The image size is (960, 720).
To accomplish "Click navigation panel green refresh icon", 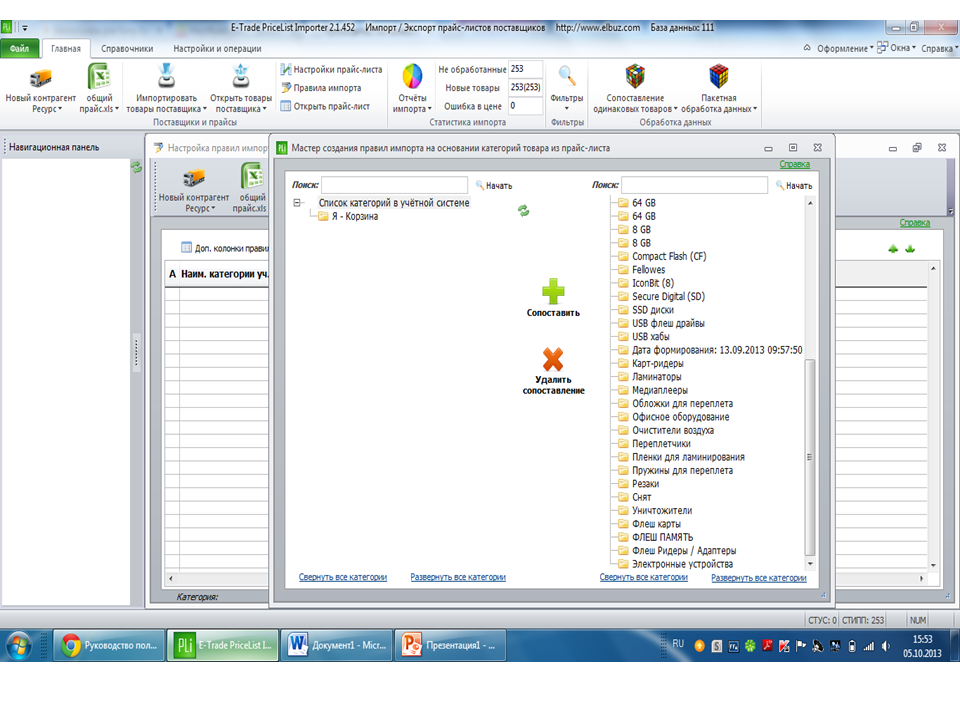I will [x=136, y=167].
